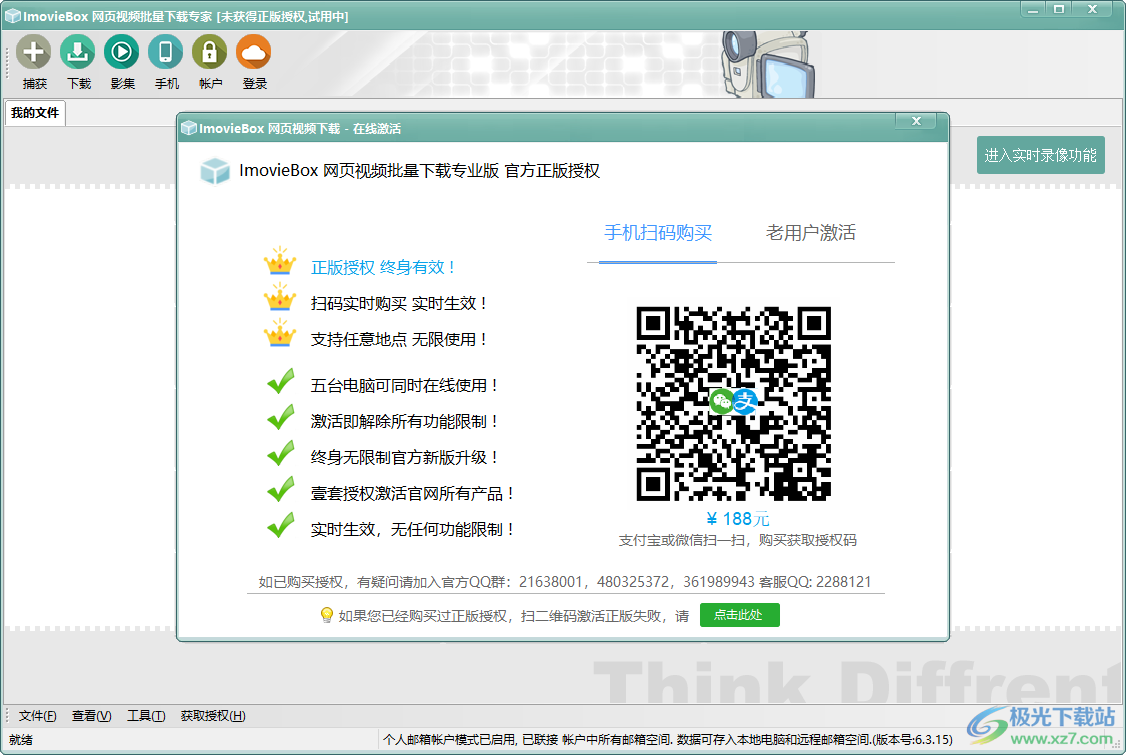Click the crown icon beside 扫码实时购买
1126x755 pixels.
pos(280,298)
